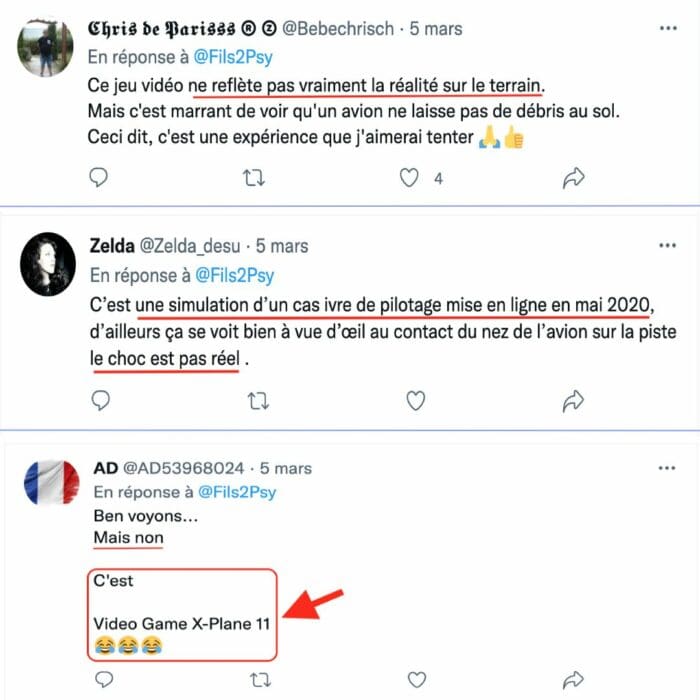The image size is (700, 700).
Task: View Zelda's profile picture
Action: (48, 264)
